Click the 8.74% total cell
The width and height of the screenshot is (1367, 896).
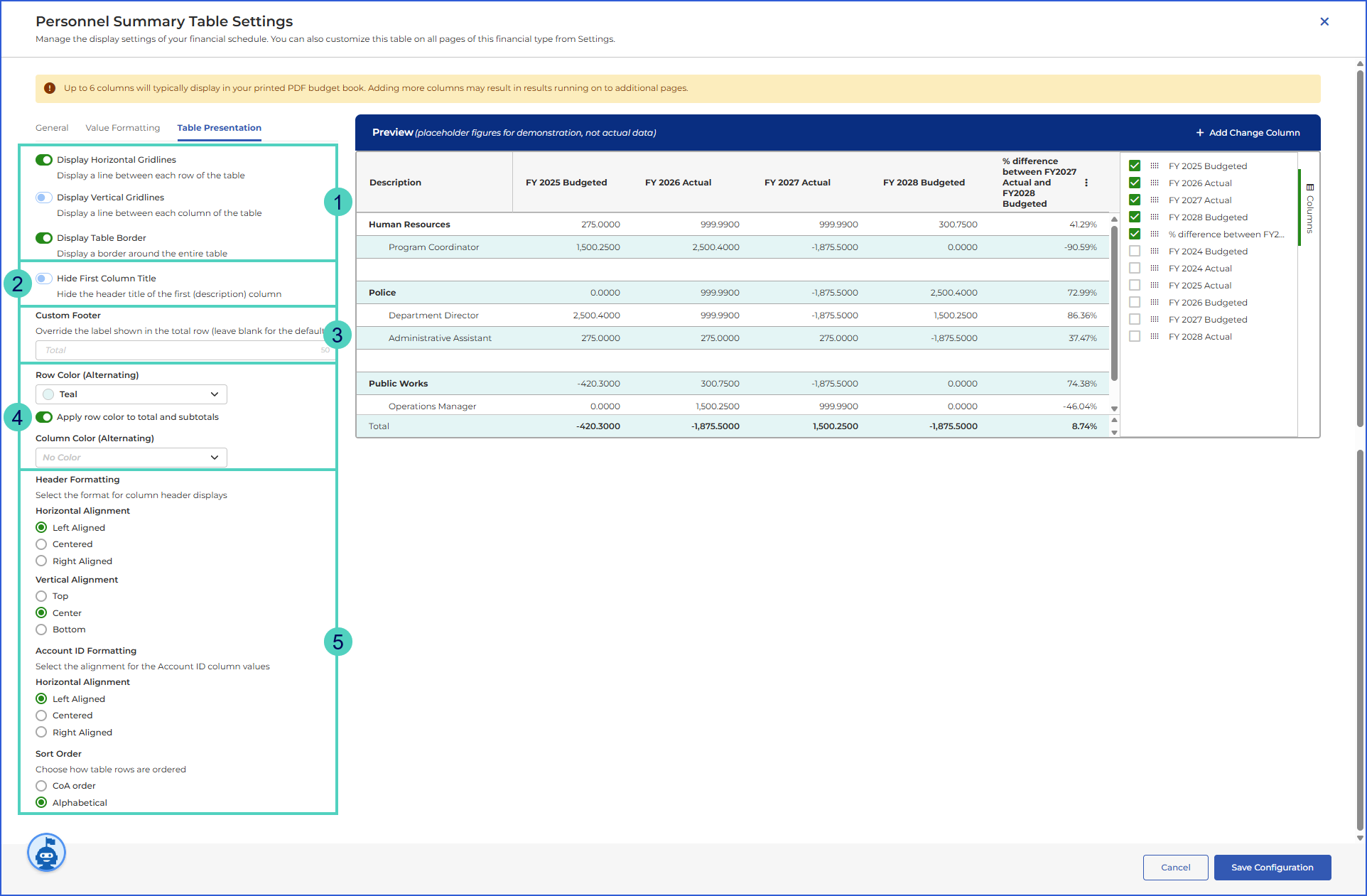(1084, 426)
